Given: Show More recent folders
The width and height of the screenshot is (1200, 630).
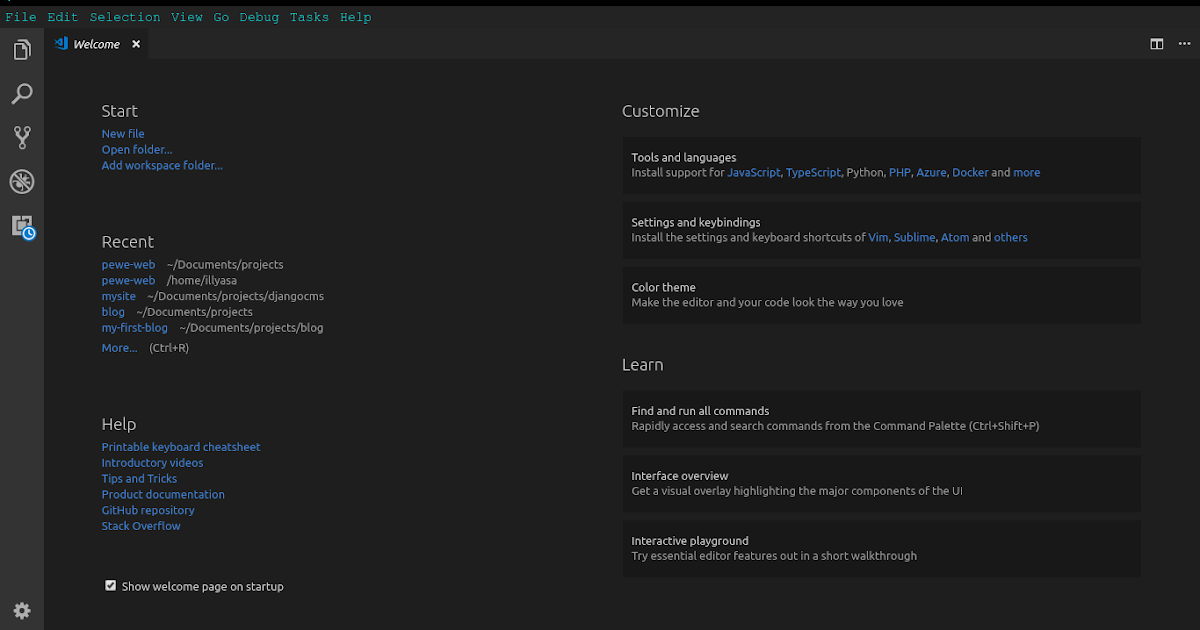Looking at the screenshot, I should pyautogui.click(x=119, y=348).
